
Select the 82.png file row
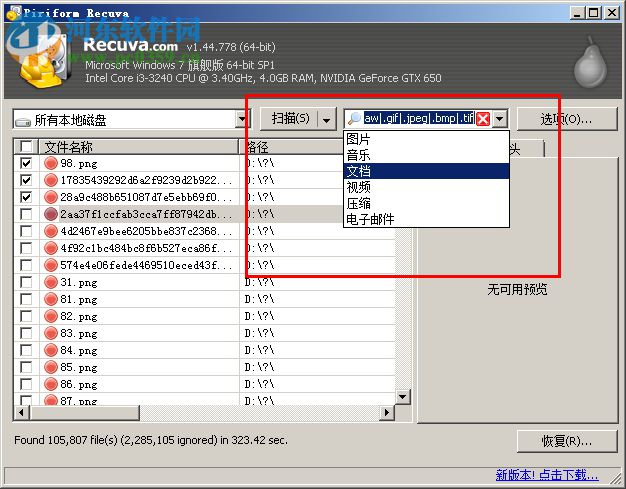click(x=204, y=316)
